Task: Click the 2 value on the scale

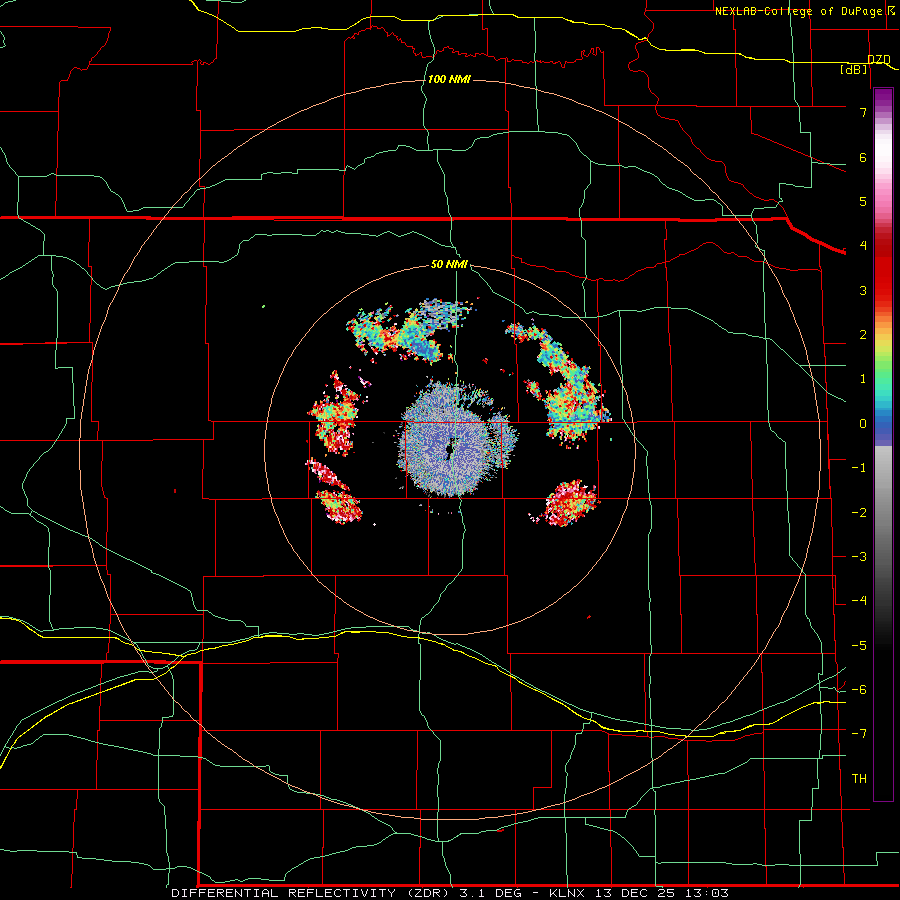Action: point(863,335)
